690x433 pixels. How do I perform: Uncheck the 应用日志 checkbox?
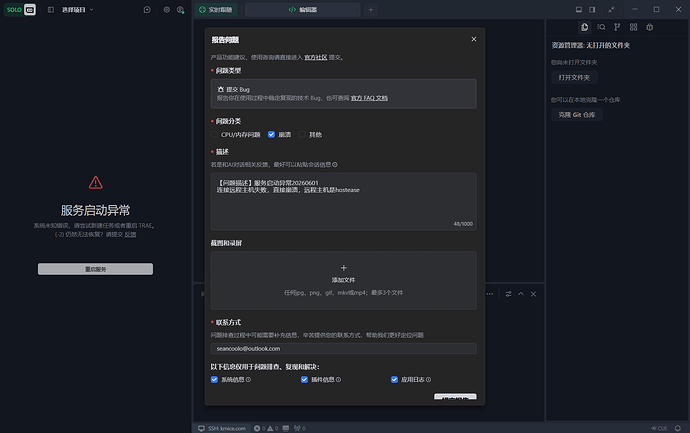point(394,379)
